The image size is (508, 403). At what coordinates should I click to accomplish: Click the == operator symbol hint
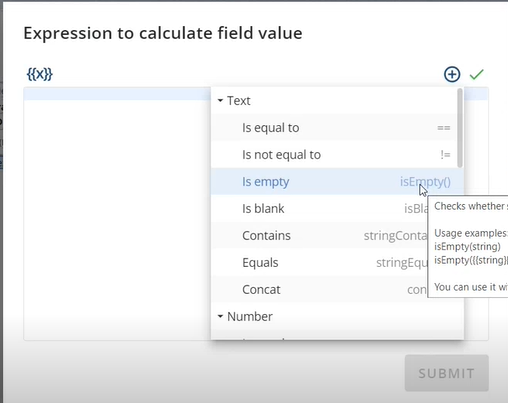click(444, 128)
